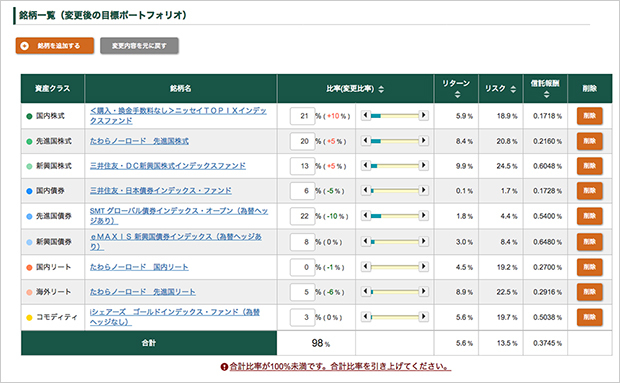Decrease 新興国債券 ratio with left arrow
Screen dimensions: 620x383
tap(366, 241)
